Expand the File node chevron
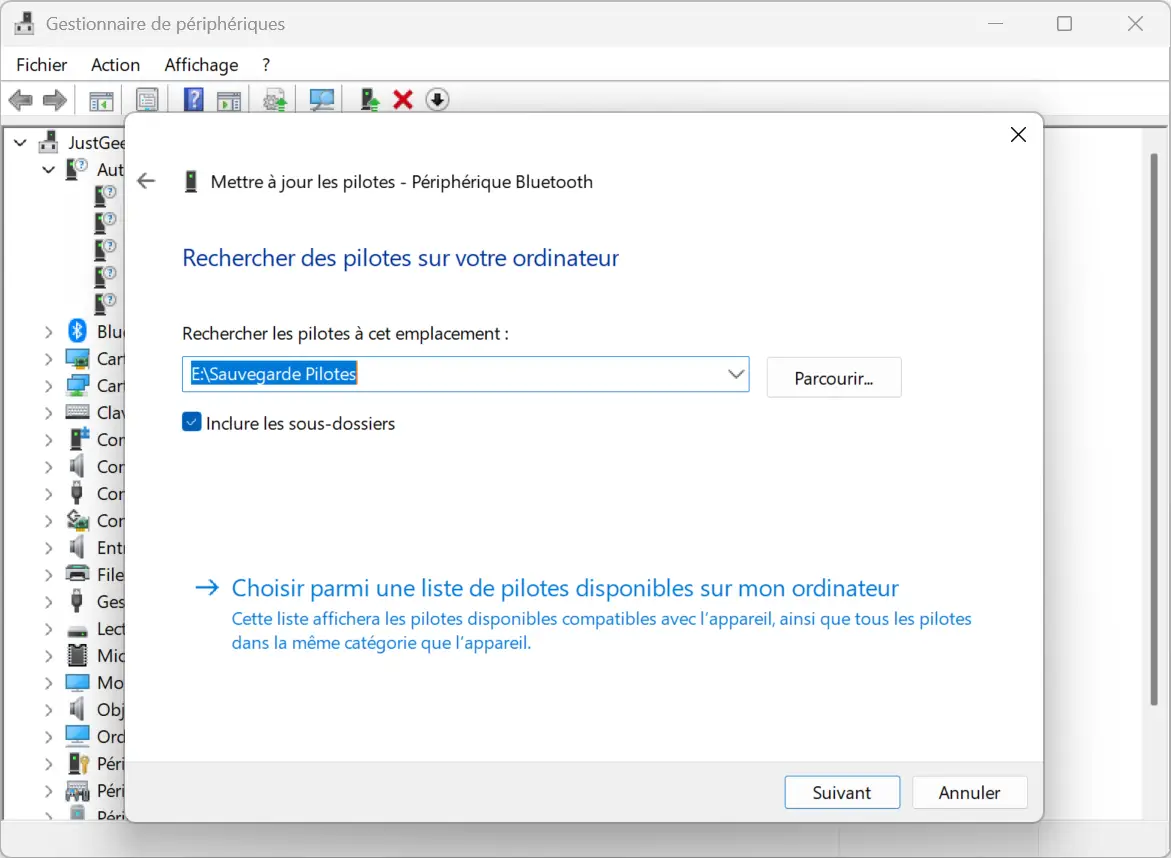This screenshot has width=1171, height=858. pos(49,574)
